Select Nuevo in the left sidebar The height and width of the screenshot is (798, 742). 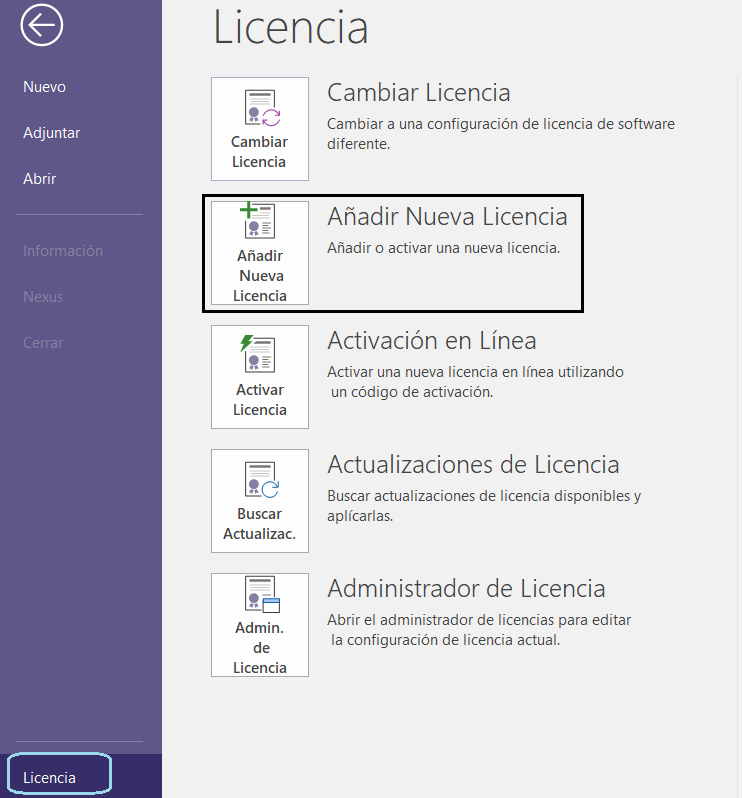pos(45,87)
